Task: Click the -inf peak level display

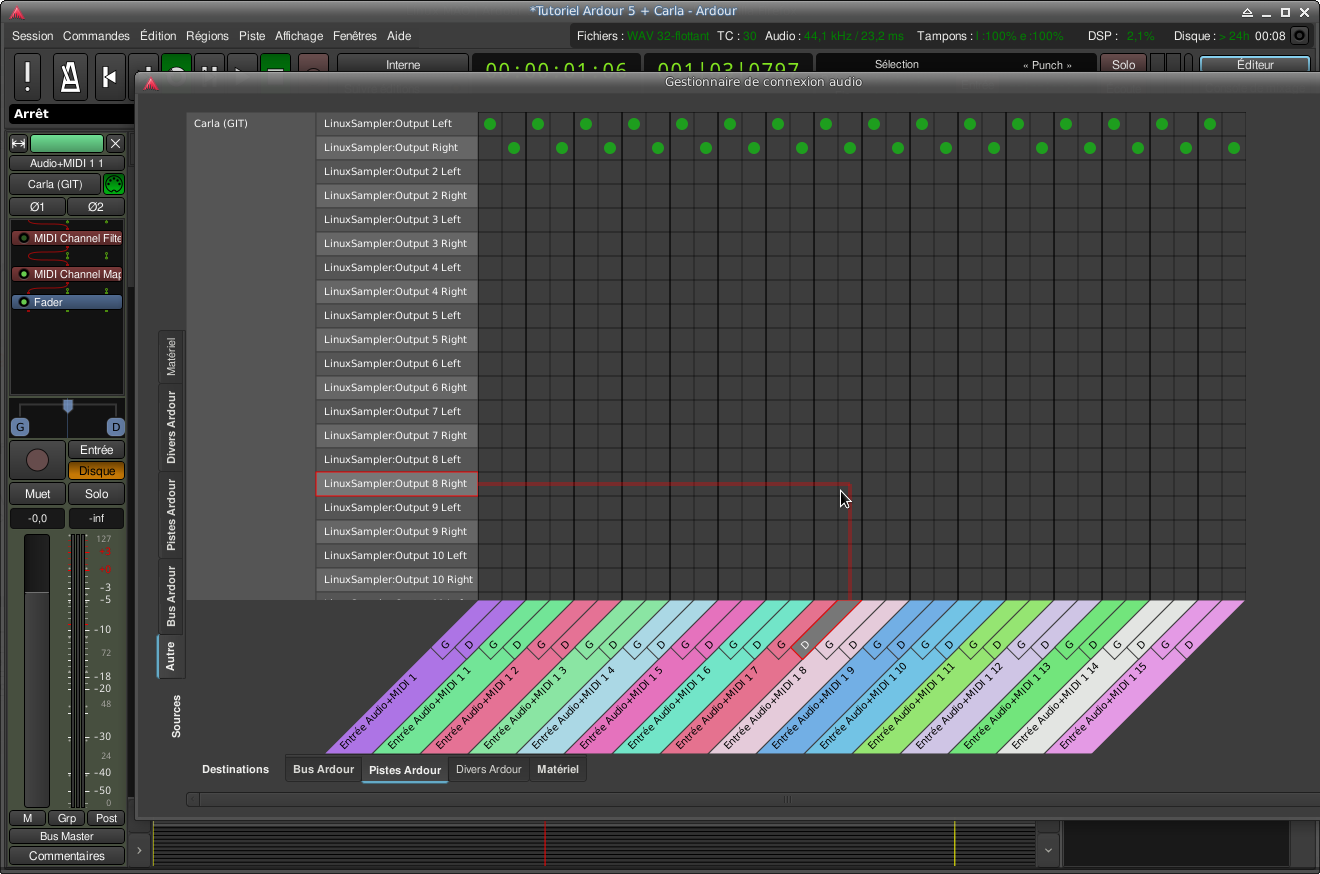Action: [96, 518]
